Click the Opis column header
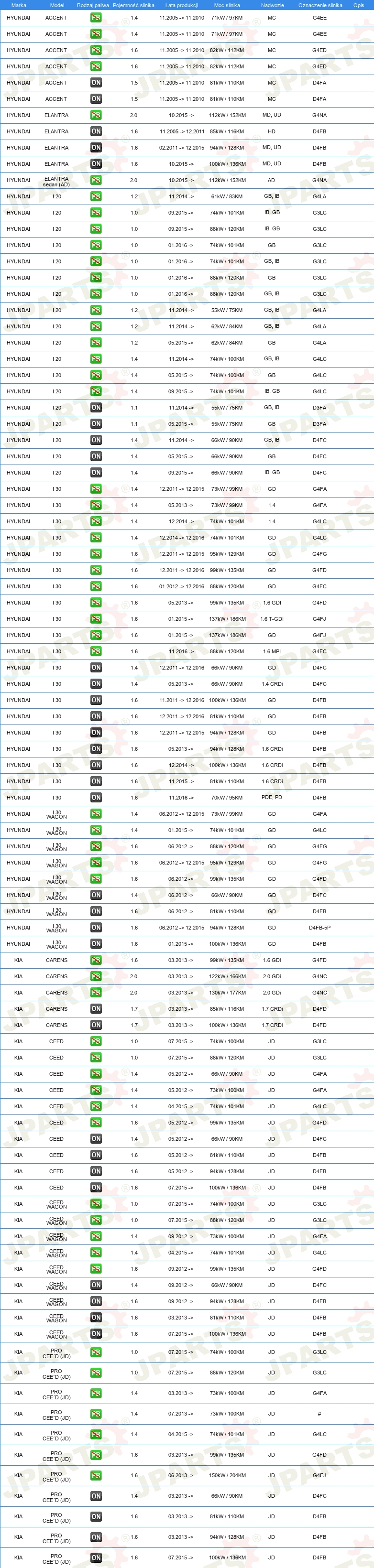Screen dimensions: 374x1568 (359, 5)
